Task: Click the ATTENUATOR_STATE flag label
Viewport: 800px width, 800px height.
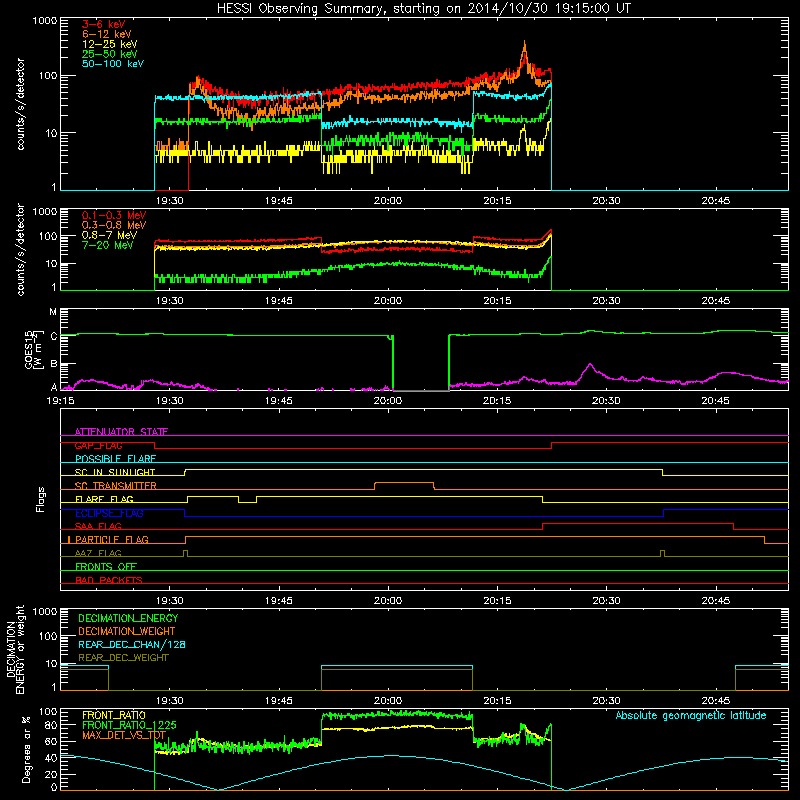Action: coord(121,432)
